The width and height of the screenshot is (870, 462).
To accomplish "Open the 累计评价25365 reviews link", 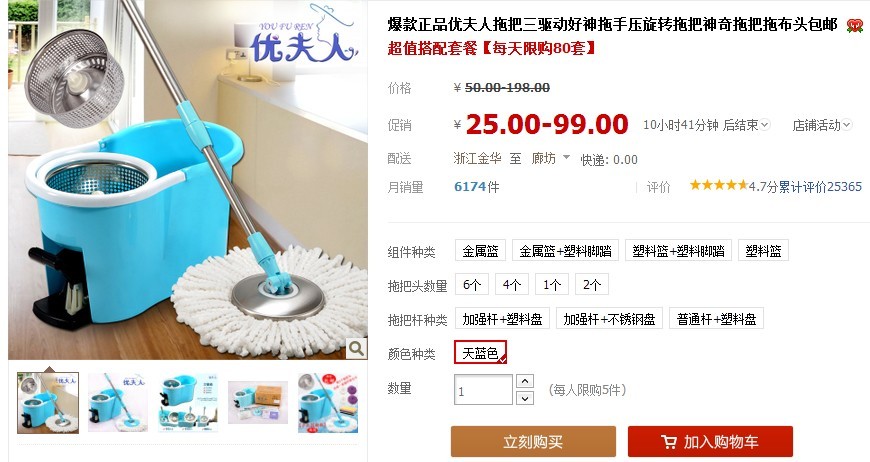I will pyautogui.click(x=820, y=187).
